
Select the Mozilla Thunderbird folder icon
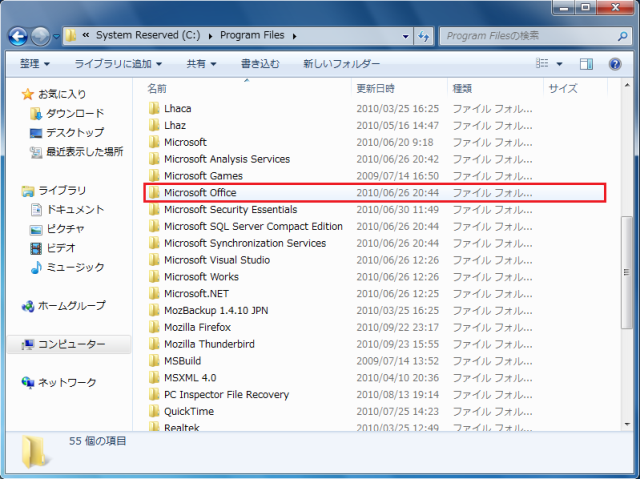(x=154, y=344)
